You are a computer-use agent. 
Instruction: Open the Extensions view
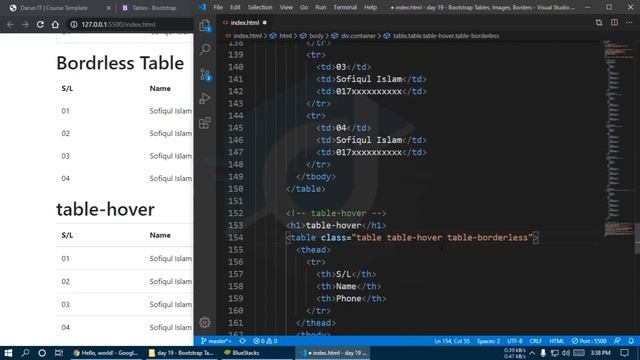point(205,122)
